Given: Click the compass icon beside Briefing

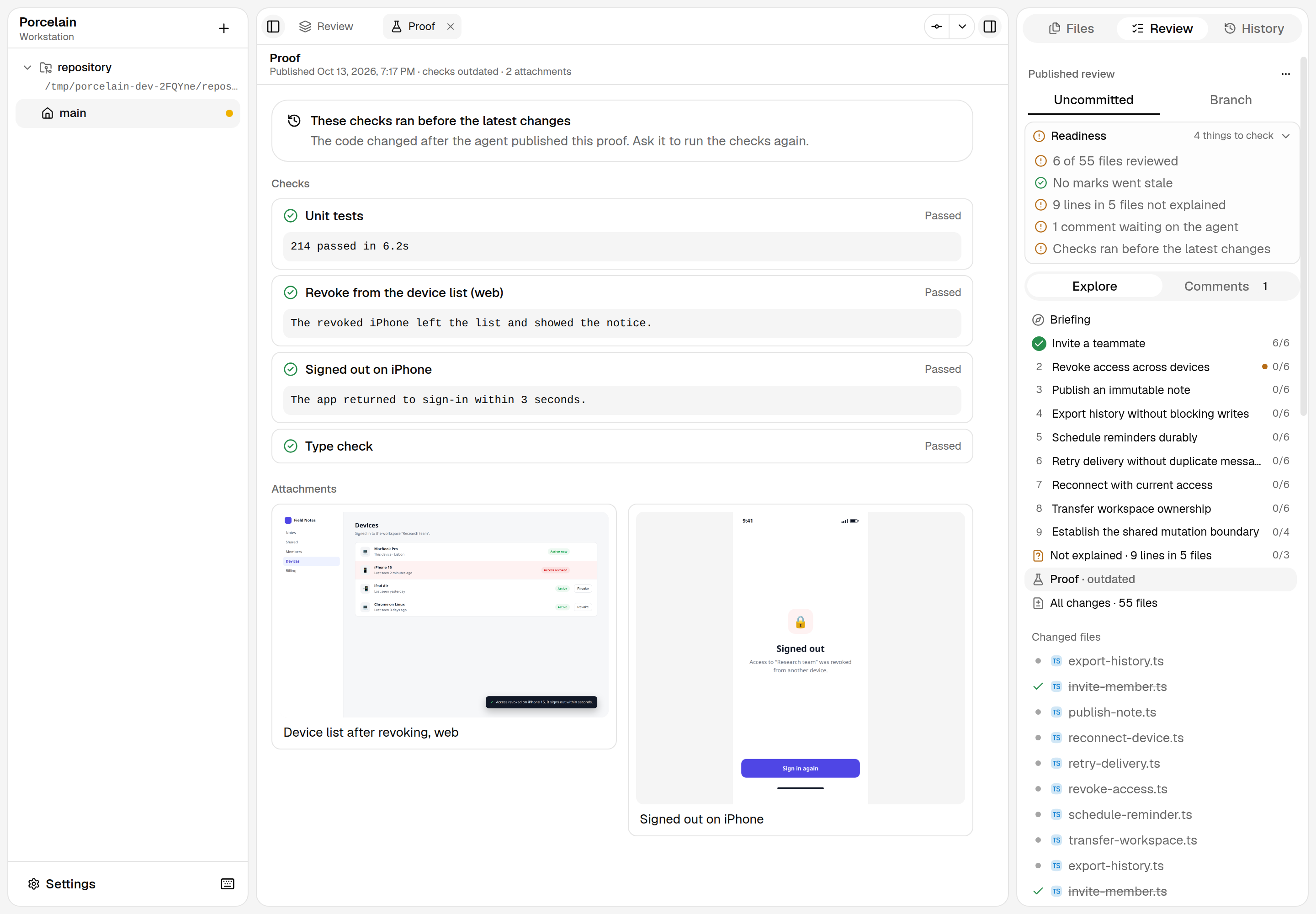Looking at the screenshot, I should coord(1038,320).
